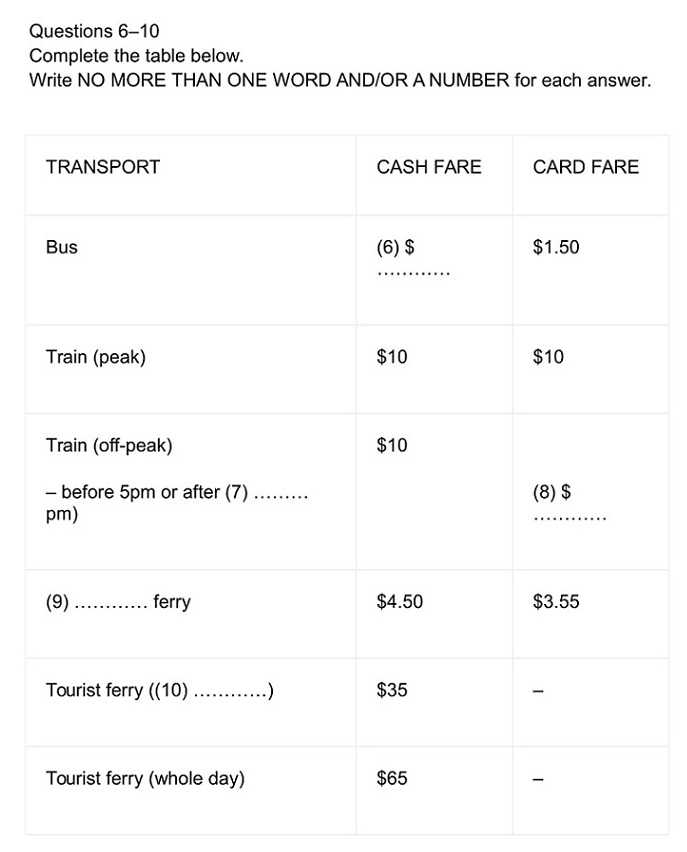687x852 pixels.
Task: Click the blank for question 7 time
Action: pyautogui.click(x=281, y=496)
